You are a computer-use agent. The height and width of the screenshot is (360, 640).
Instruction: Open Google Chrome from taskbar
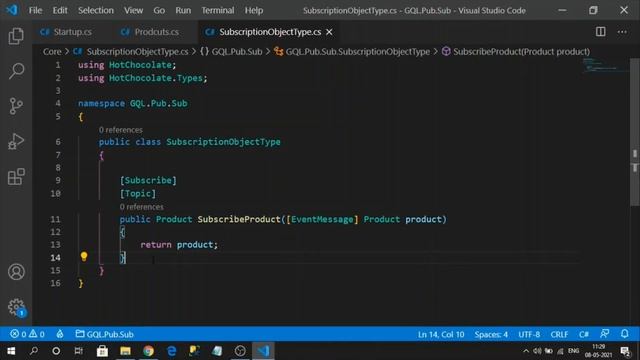(149, 351)
